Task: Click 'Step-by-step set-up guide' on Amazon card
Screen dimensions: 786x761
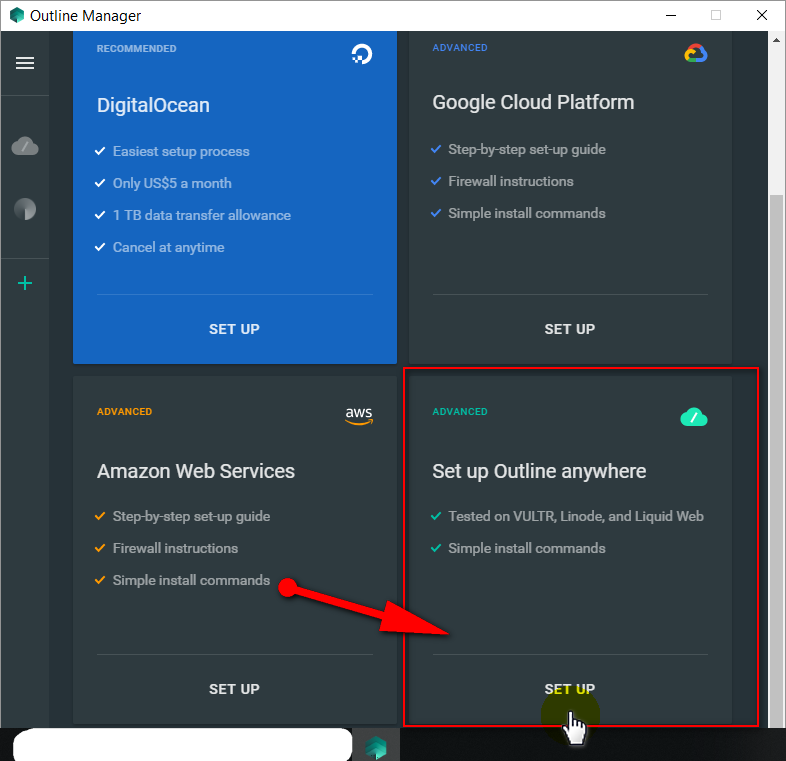Action: (x=191, y=516)
